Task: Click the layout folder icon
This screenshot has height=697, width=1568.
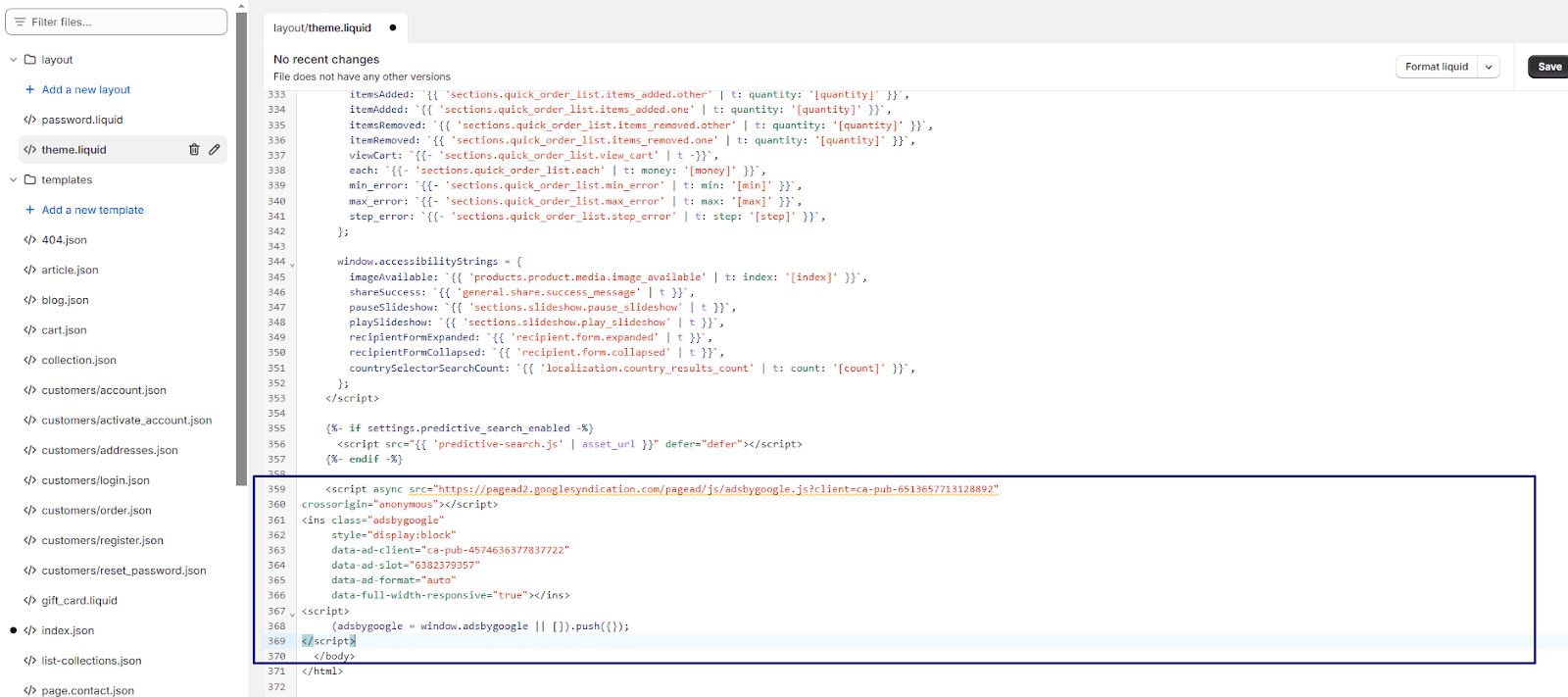Action: [x=30, y=60]
